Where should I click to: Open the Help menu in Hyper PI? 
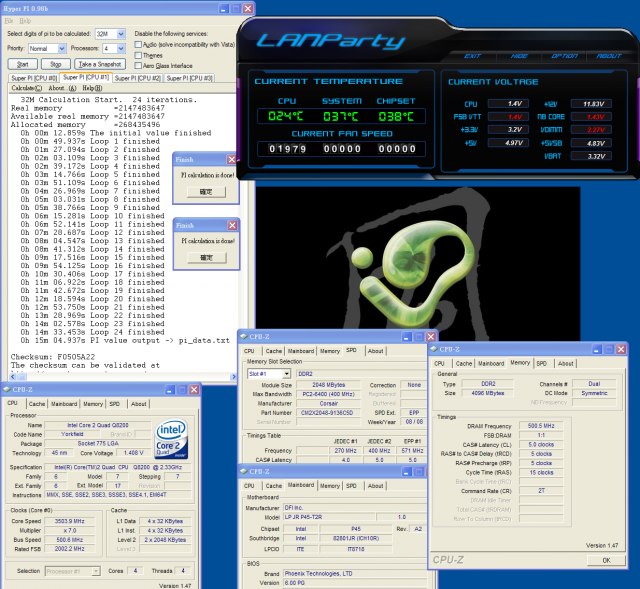tap(25, 21)
